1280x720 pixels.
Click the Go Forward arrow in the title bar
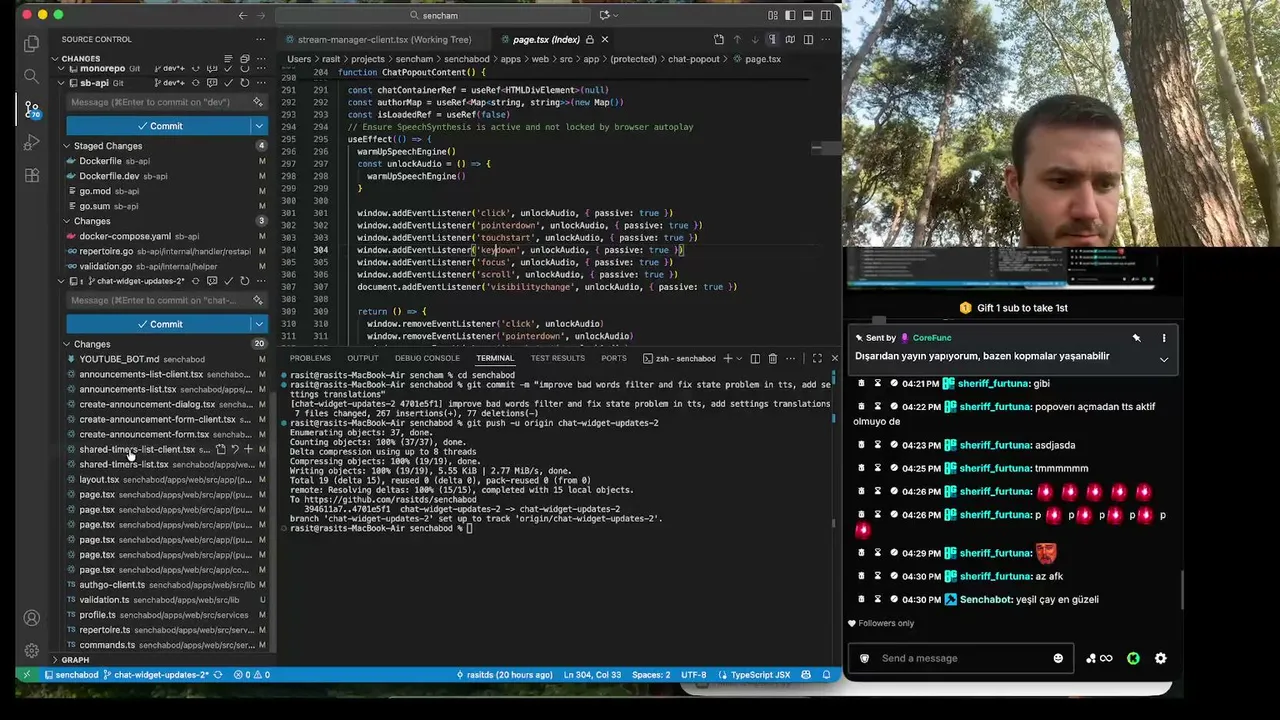(262, 15)
